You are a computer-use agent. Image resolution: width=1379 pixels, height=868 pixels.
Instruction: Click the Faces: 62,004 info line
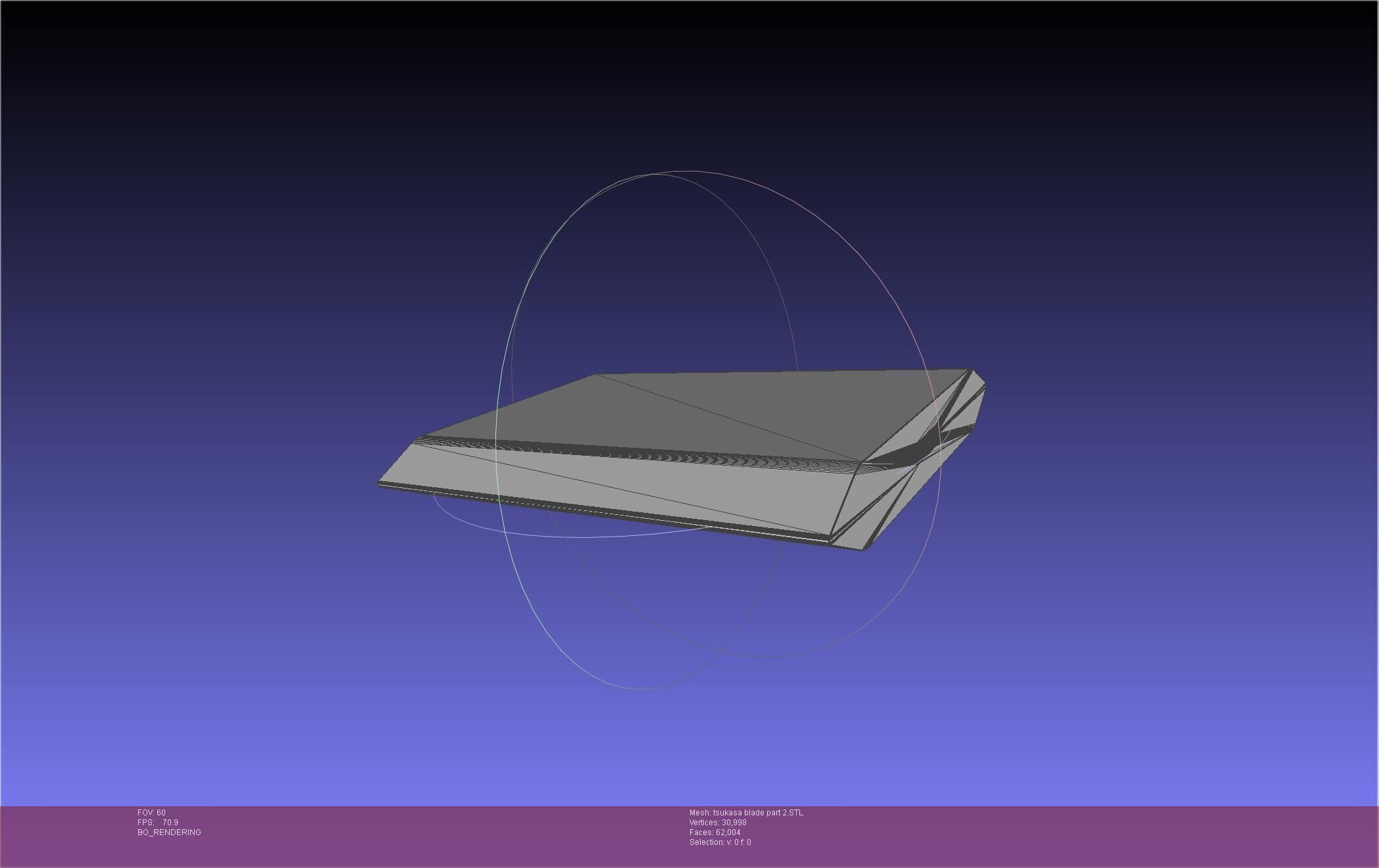tap(715, 832)
